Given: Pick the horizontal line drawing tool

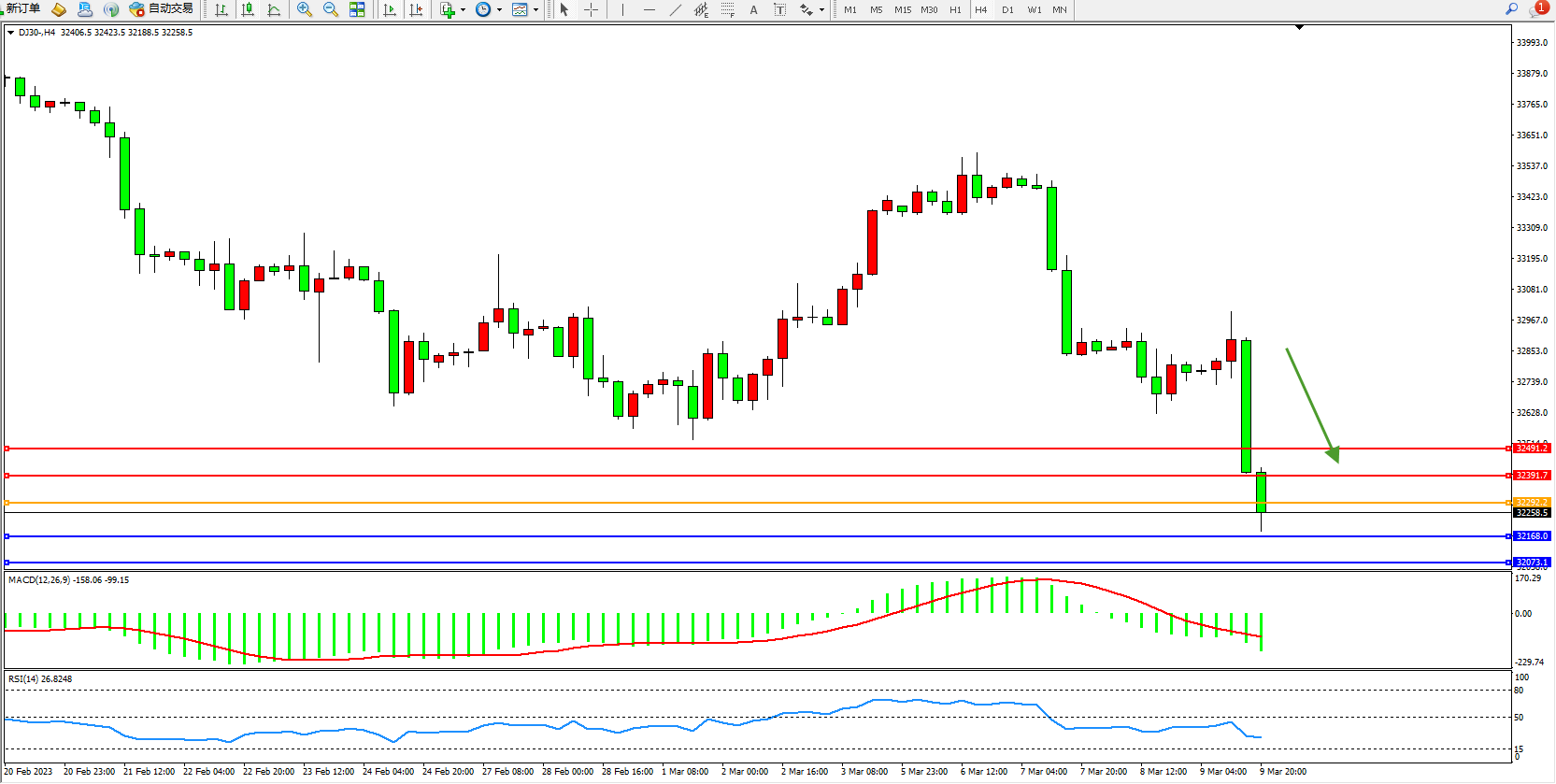Looking at the screenshot, I should click(649, 9).
